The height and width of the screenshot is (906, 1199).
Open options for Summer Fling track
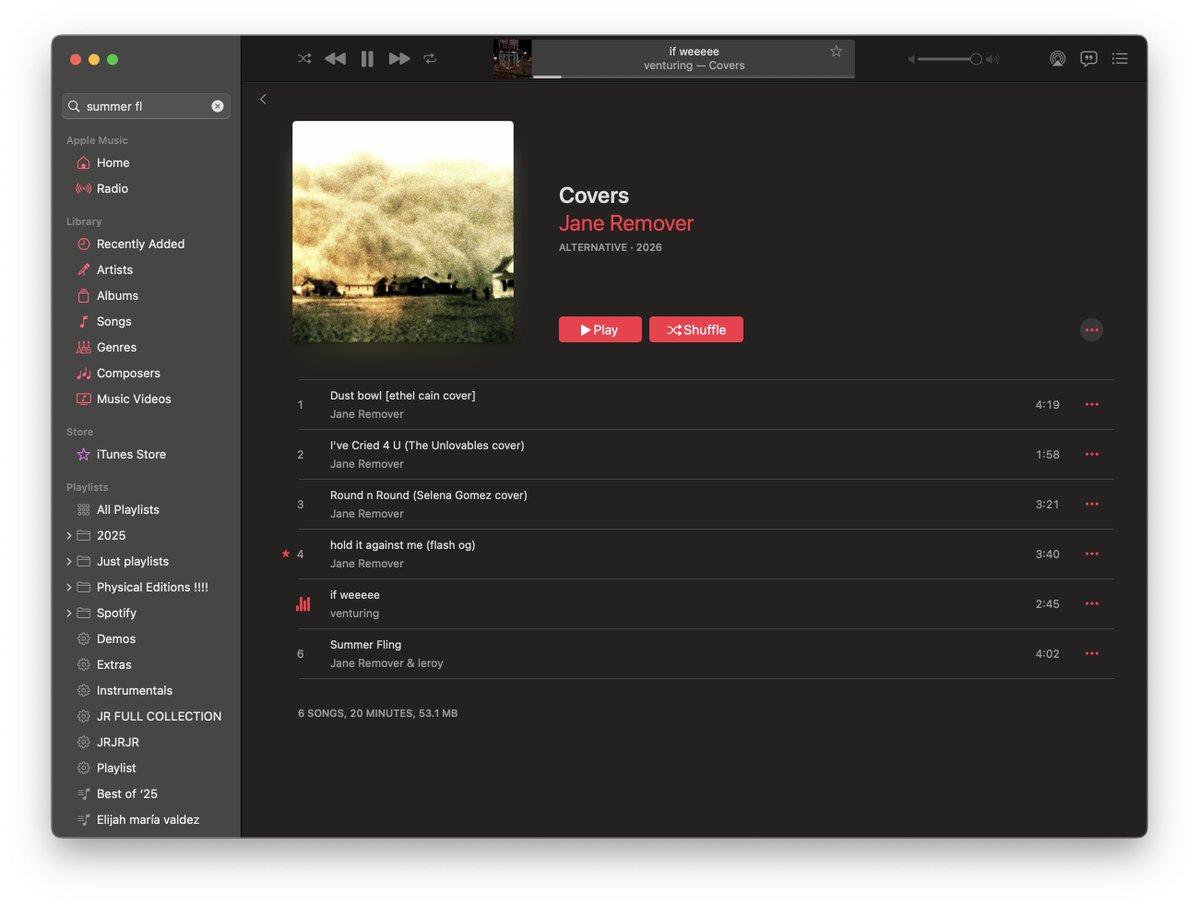point(1092,654)
